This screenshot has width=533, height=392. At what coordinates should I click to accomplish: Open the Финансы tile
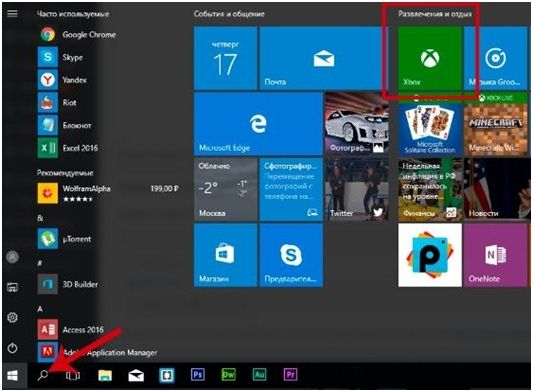pos(430,189)
